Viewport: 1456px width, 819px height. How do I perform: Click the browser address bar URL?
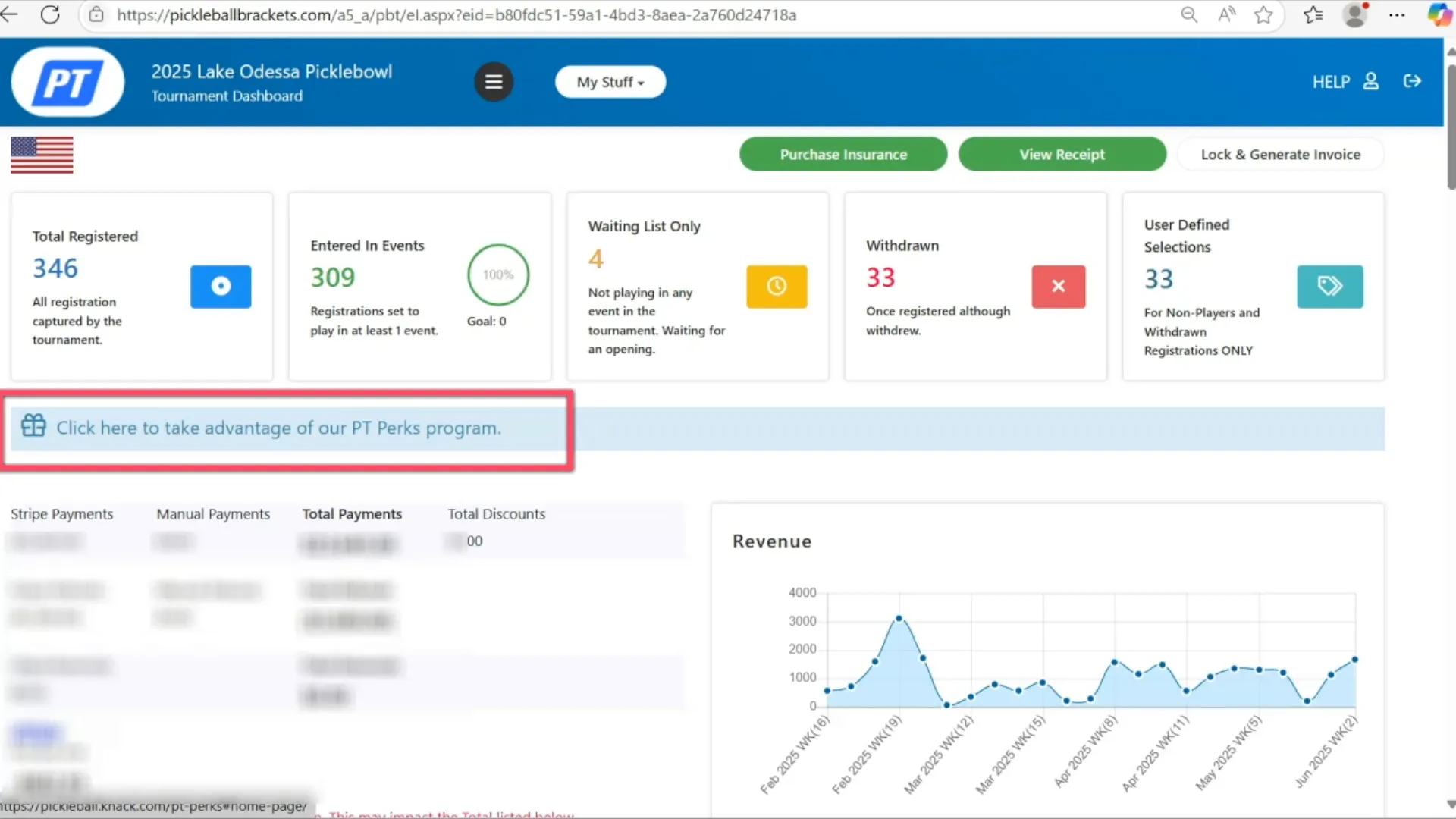pos(455,15)
